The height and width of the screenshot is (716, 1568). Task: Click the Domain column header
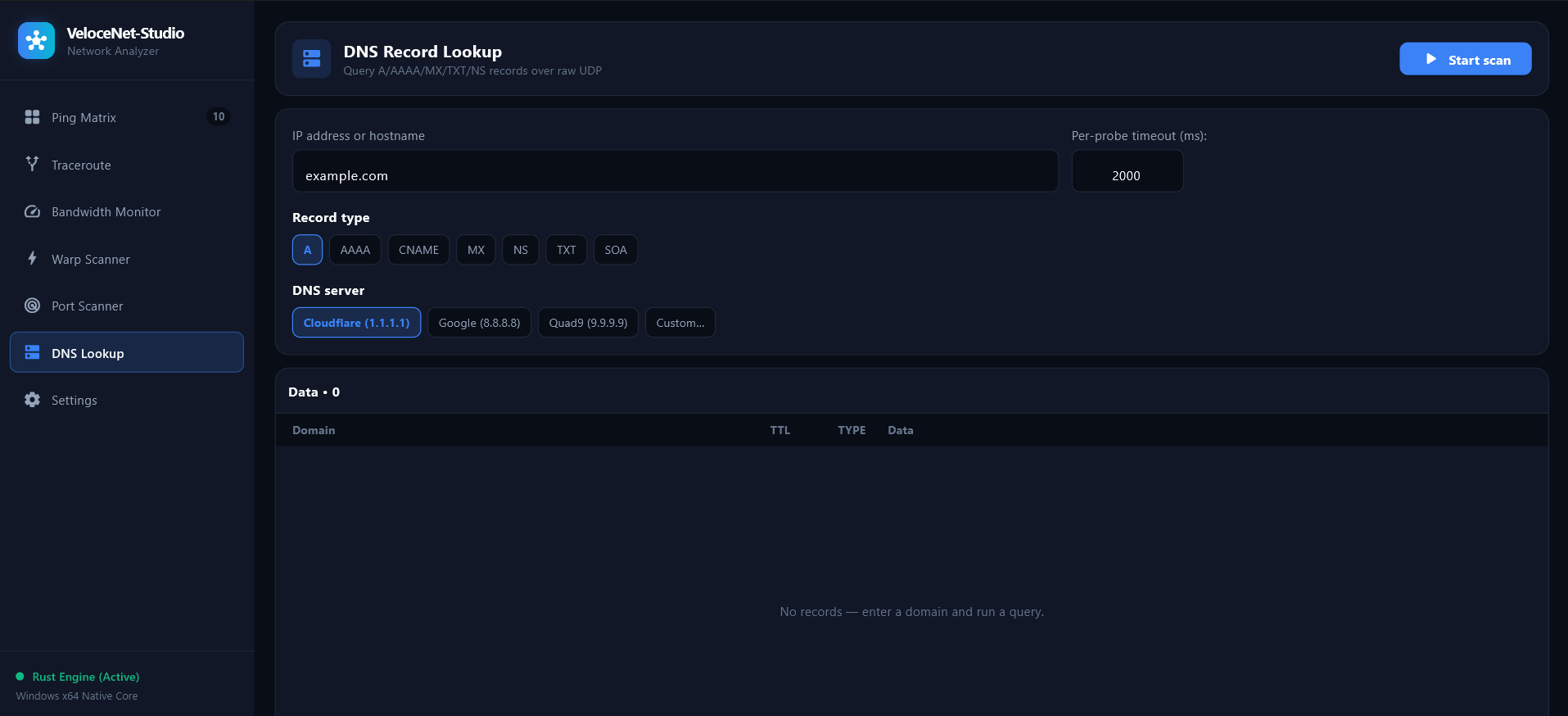[x=314, y=430]
